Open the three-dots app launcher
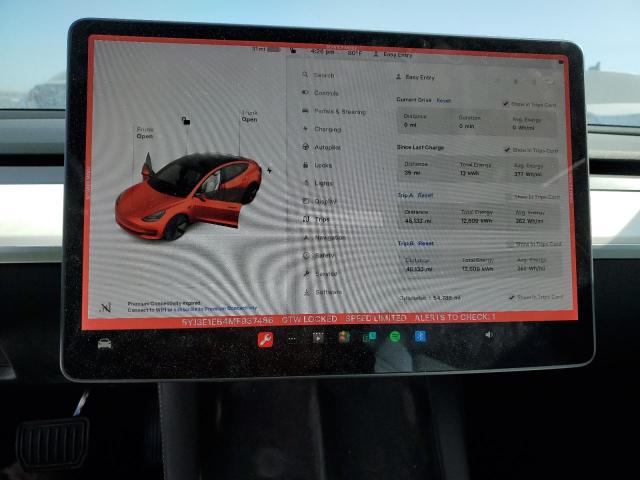The height and width of the screenshot is (480, 640). (x=292, y=338)
